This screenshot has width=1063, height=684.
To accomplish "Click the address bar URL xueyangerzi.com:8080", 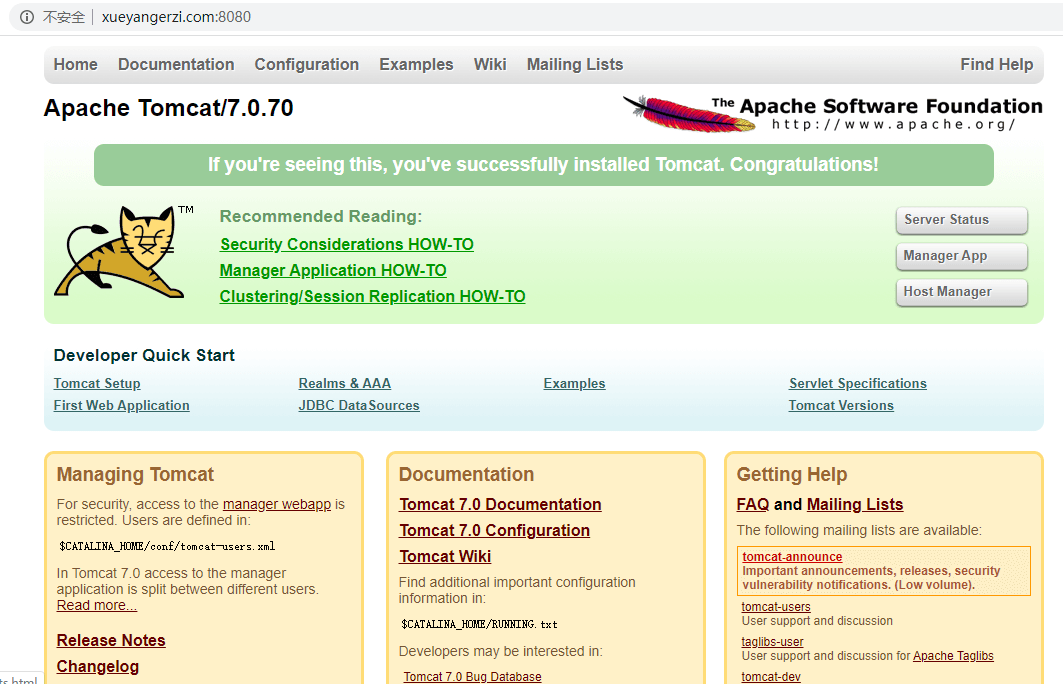I will (x=176, y=17).
